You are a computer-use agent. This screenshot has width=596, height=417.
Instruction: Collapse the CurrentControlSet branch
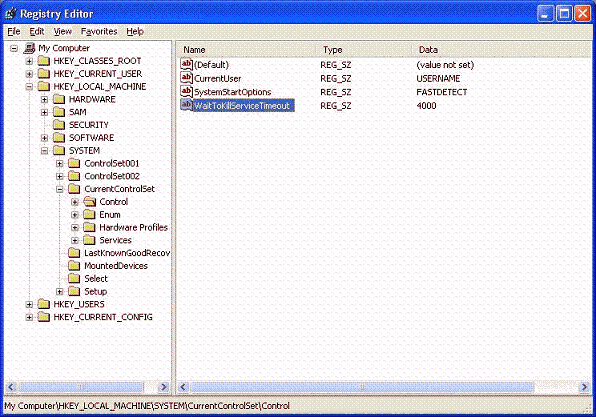click(60, 189)
